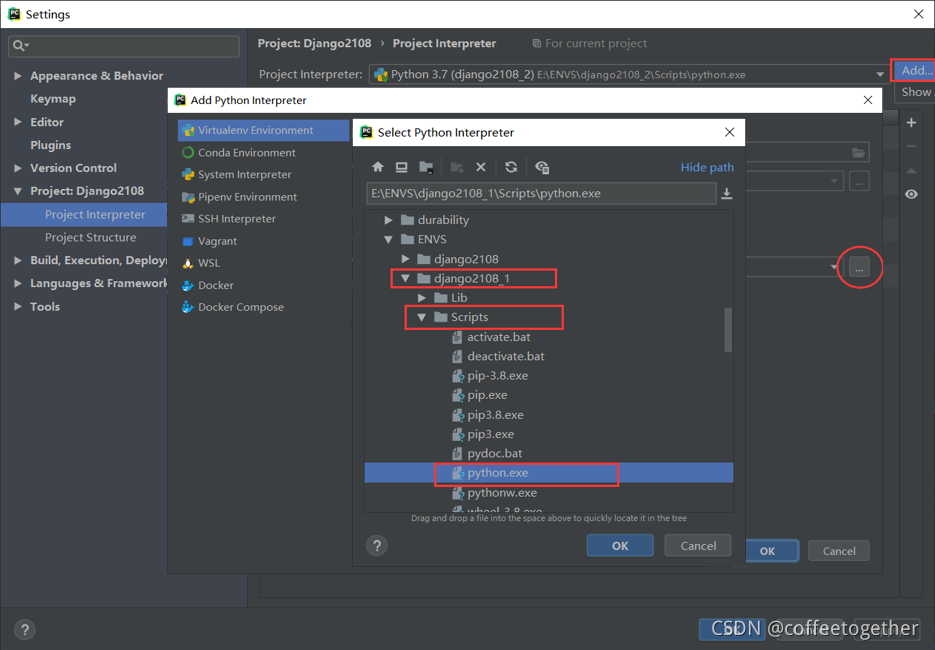
Task: Select Docker Compose option
Action: click(264, 307)
